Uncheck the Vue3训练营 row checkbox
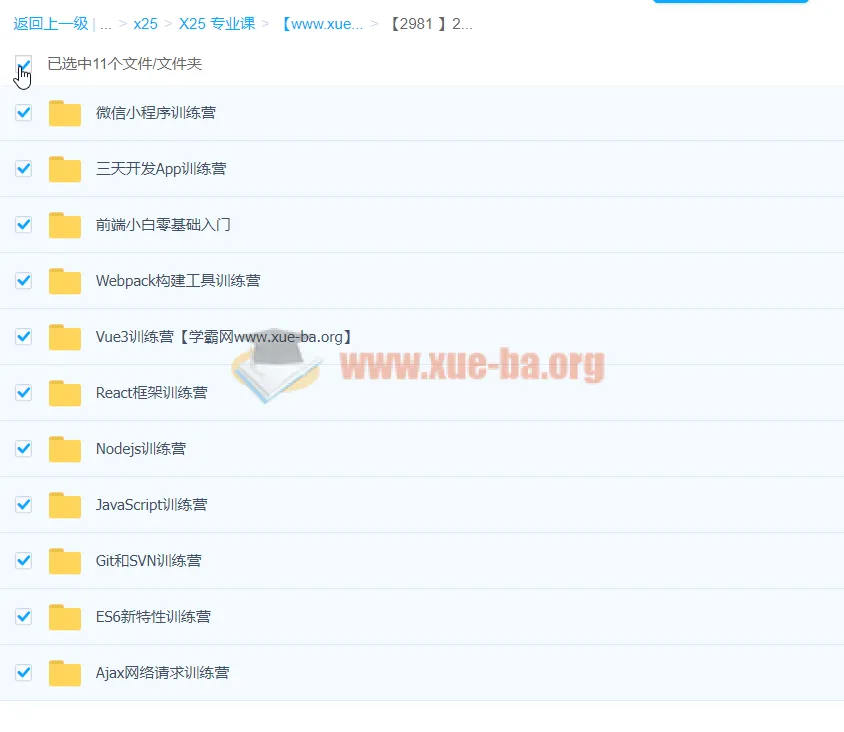The image size is (844, 732). 23,337
